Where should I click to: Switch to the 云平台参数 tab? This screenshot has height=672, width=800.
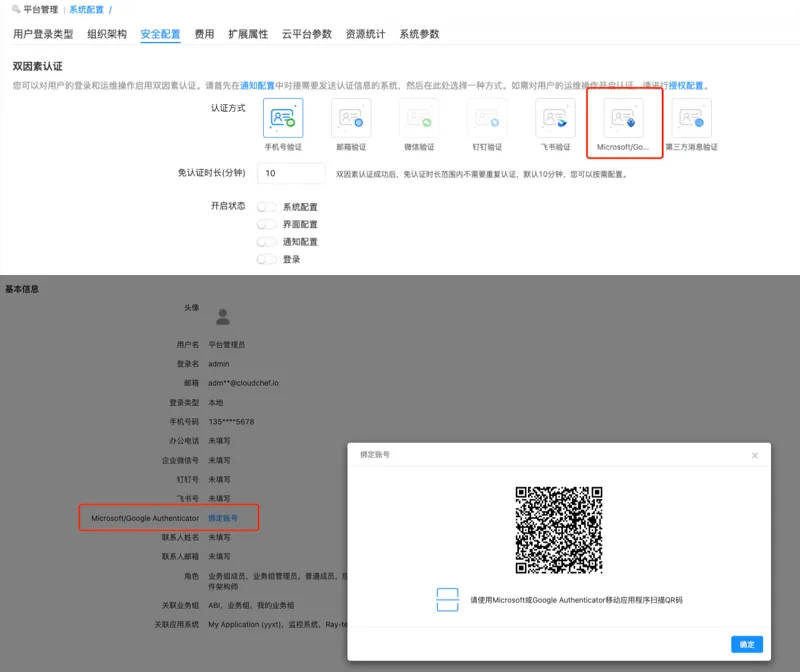(307, 34)
